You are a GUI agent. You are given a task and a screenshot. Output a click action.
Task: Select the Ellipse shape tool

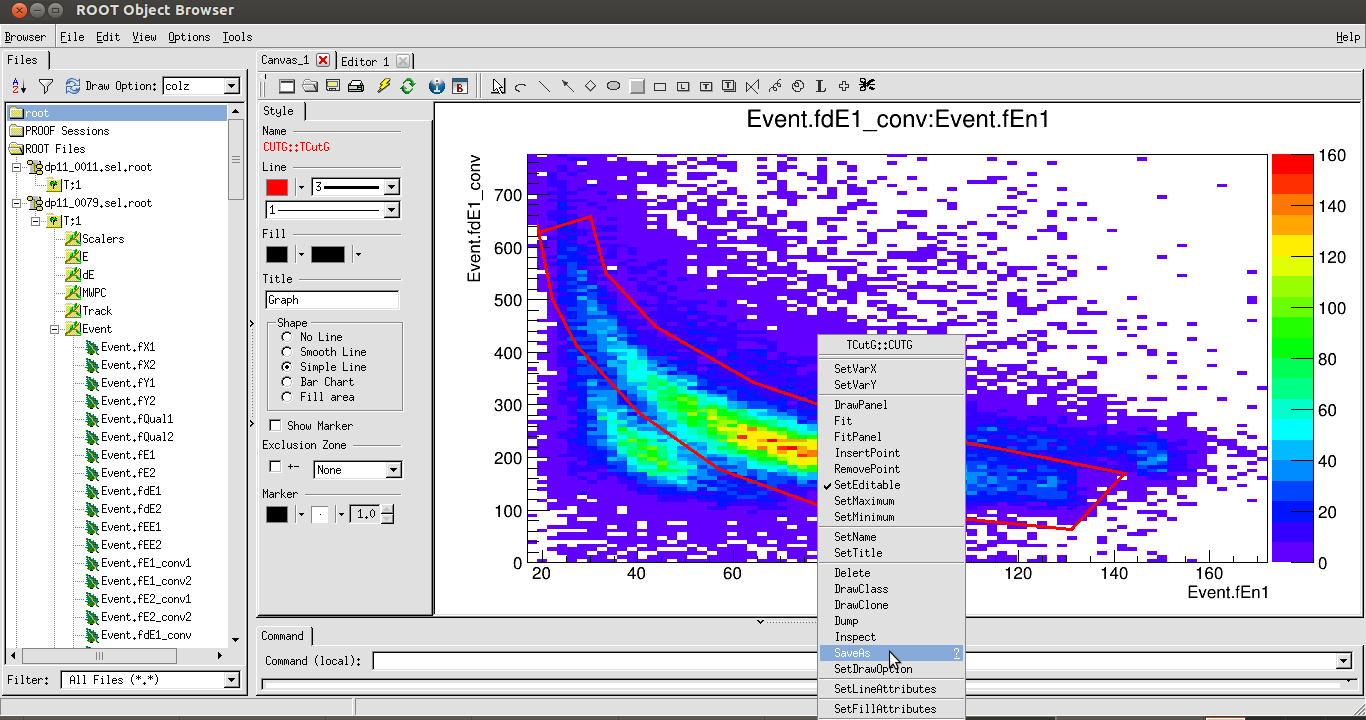pos(613,86)
